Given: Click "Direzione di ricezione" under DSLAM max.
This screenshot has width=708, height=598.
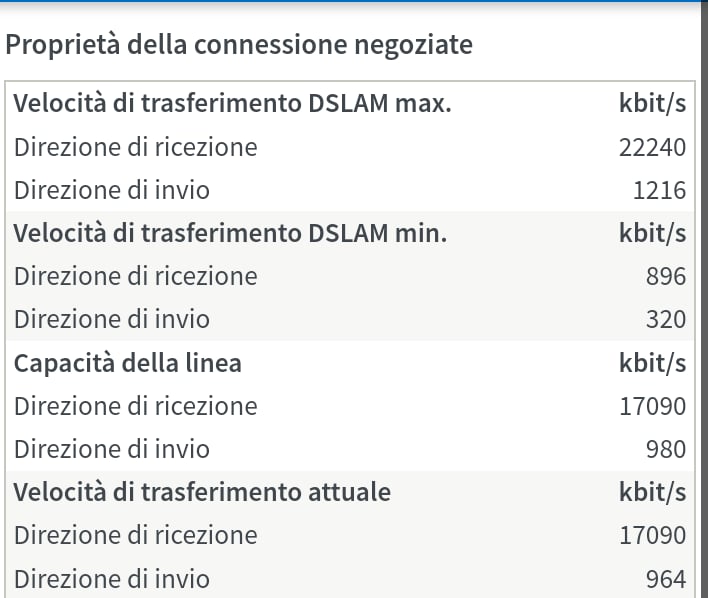Looking at the screenshot, I should (x=135, y=148).
